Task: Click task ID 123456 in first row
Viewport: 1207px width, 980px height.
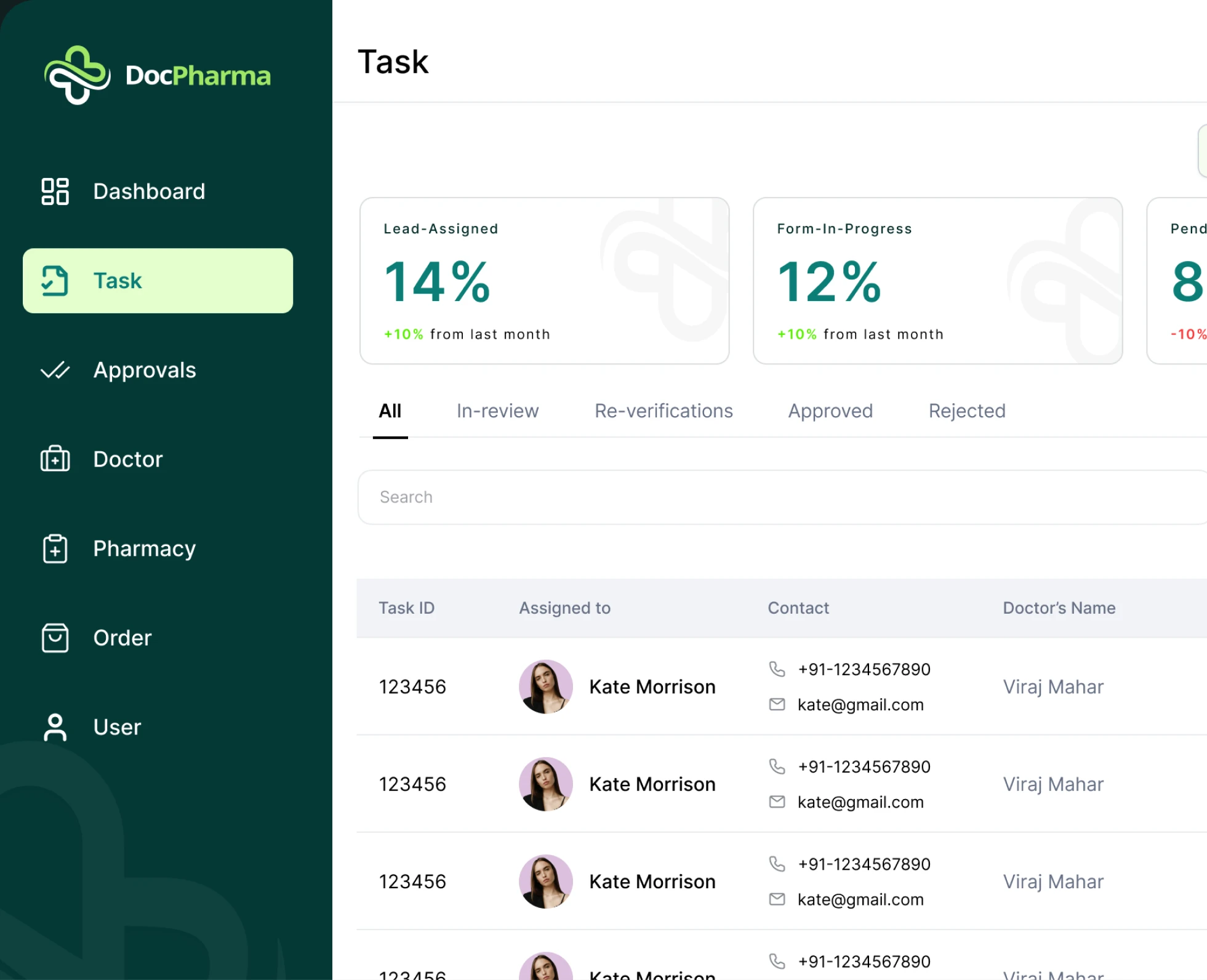Action: pos(412,687)
